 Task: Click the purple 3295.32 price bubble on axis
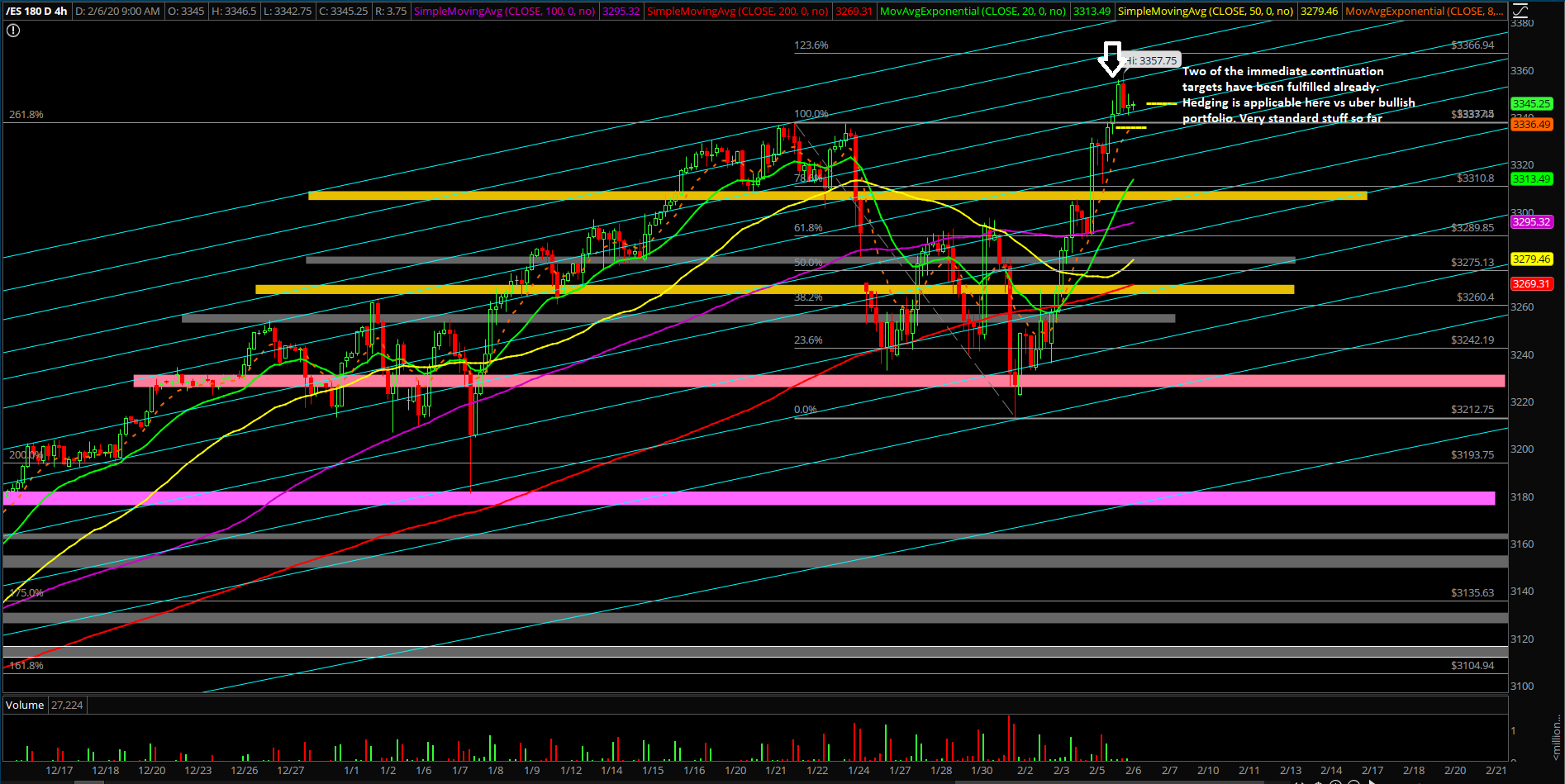pyautogui.click(x=1531, y=222)
